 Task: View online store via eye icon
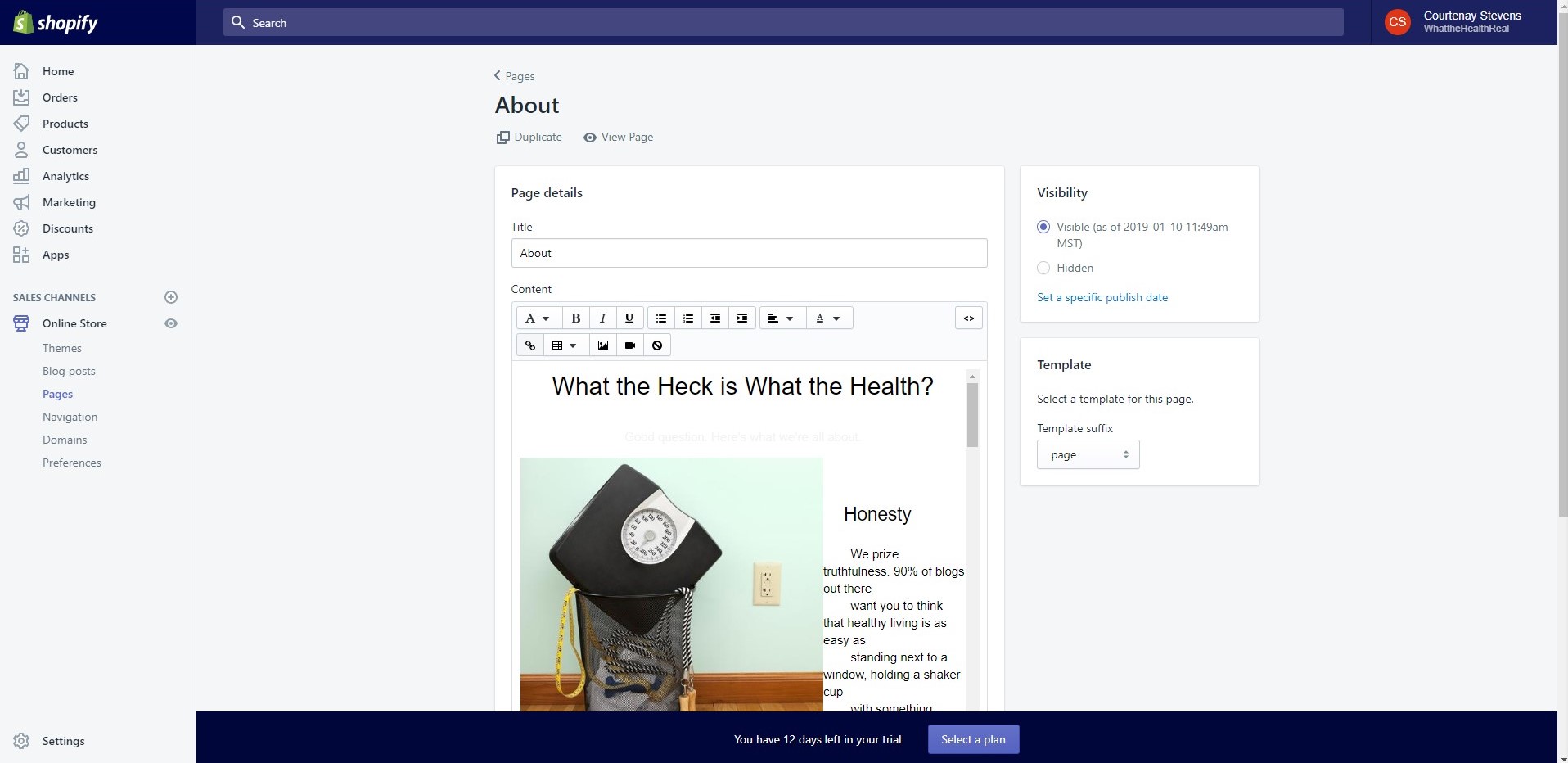pyautogui.click(x=171, y=323)
